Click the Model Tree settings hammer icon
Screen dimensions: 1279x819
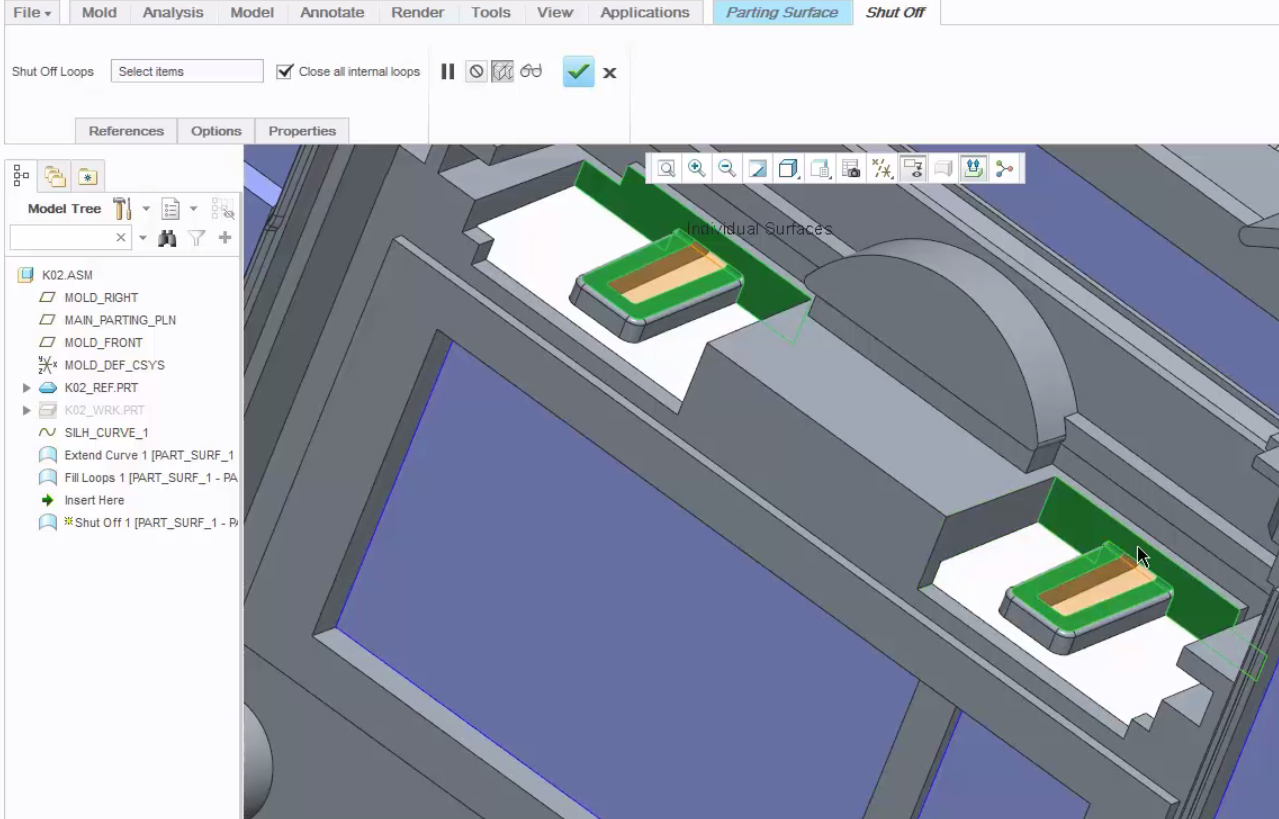click(x=123, y=208)
